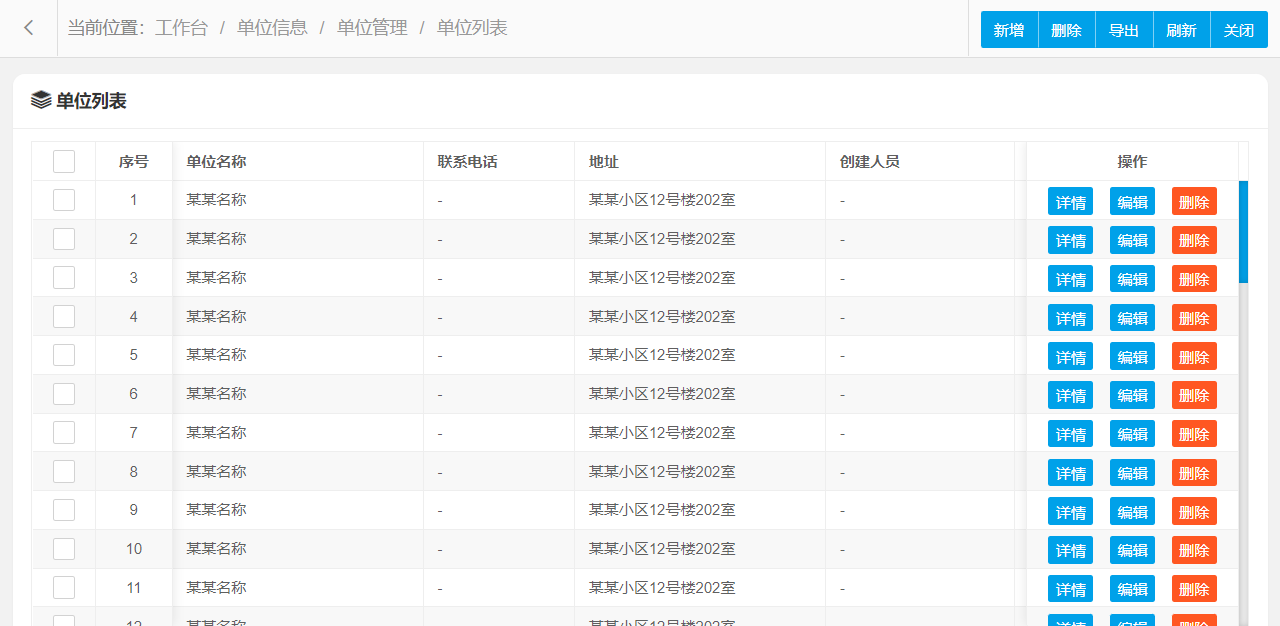The height and width of the screenshot is (626, 1280).
Task: Open row 6 详情 button
Action: [1070, 395]
